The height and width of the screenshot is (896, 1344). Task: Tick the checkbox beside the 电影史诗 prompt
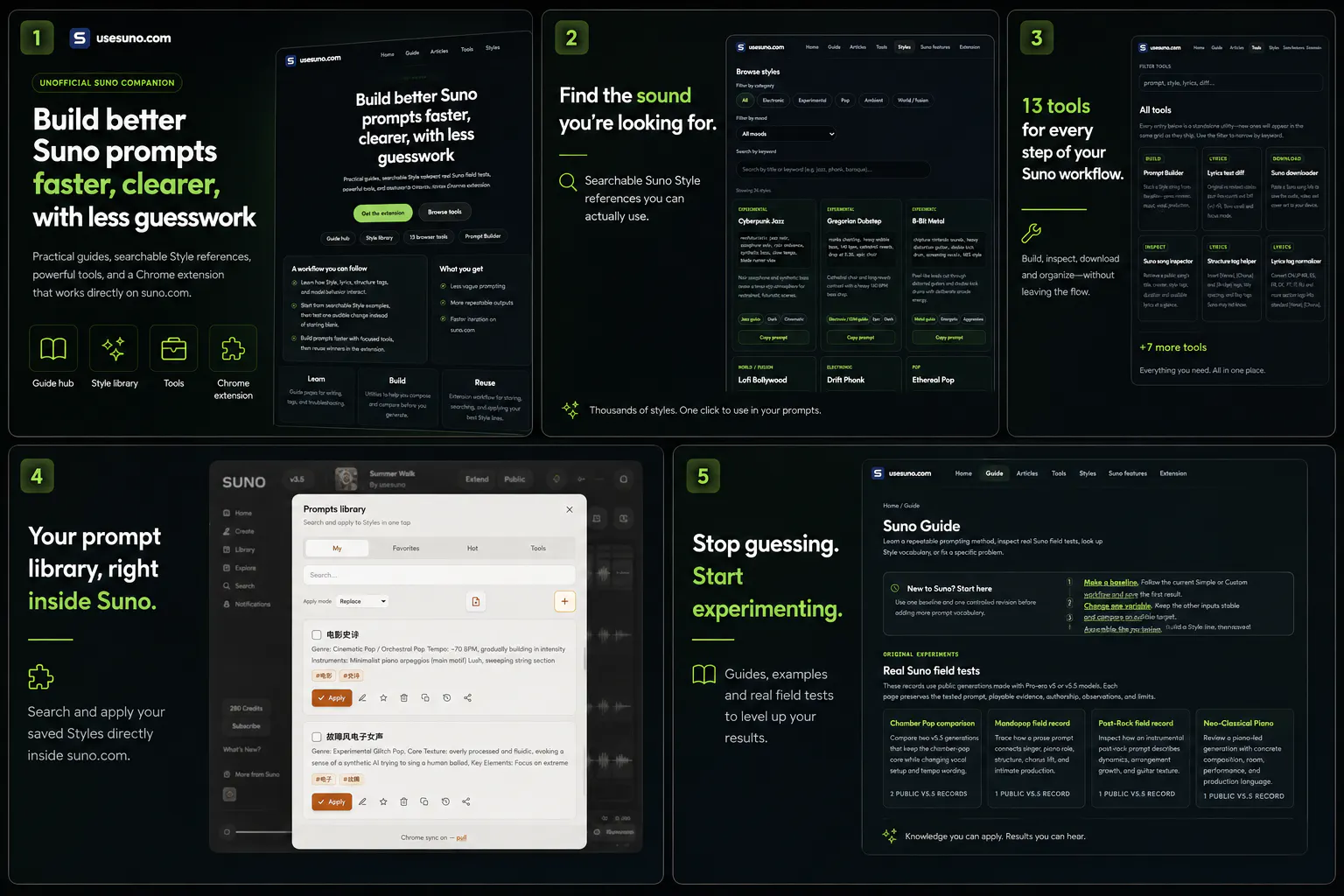click(x=317, y=634)
